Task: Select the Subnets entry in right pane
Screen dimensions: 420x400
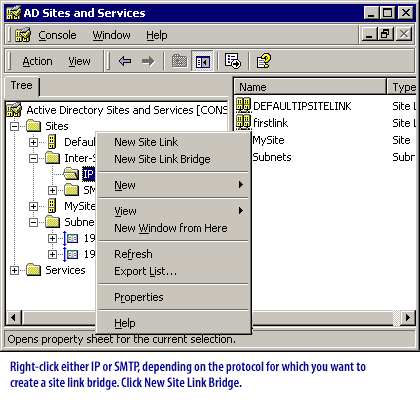Action: coord(272,157)
